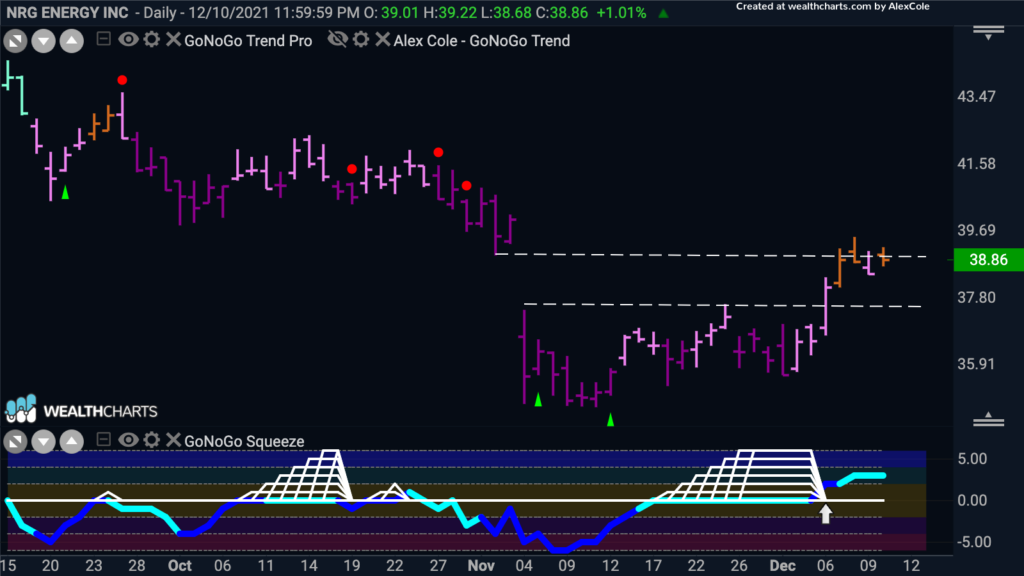Screen dimensions: 1024x576
Task: Click the -5.00 squeeze axis label
Action: 972,542
